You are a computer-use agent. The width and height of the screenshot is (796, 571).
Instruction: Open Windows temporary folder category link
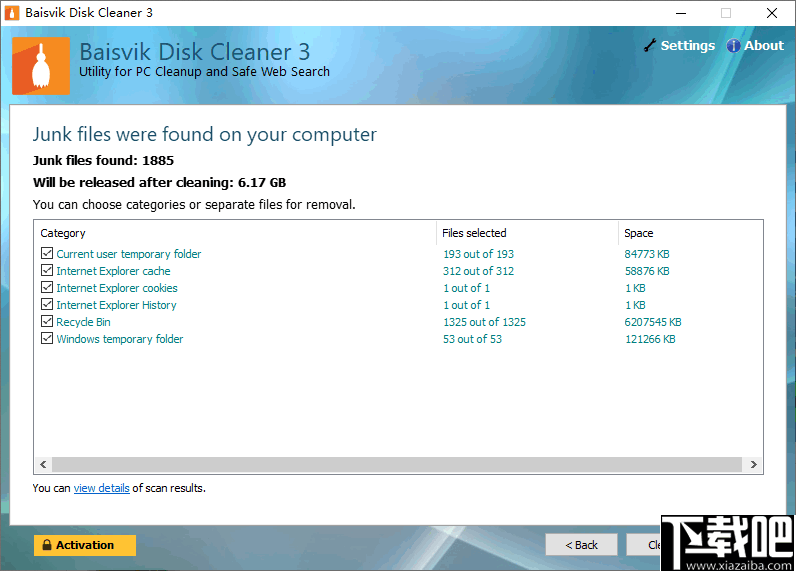pyautogui.click(x=120, y=339)
